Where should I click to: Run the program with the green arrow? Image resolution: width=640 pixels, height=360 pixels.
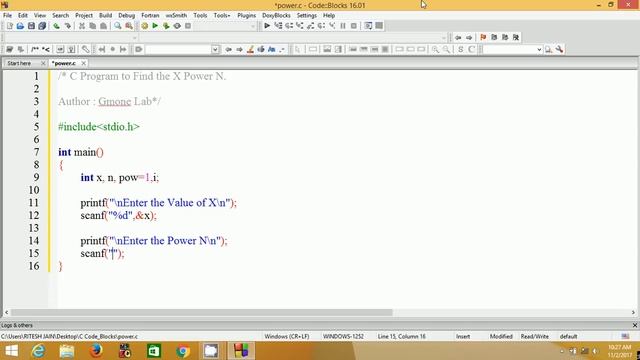click(155, 26)
